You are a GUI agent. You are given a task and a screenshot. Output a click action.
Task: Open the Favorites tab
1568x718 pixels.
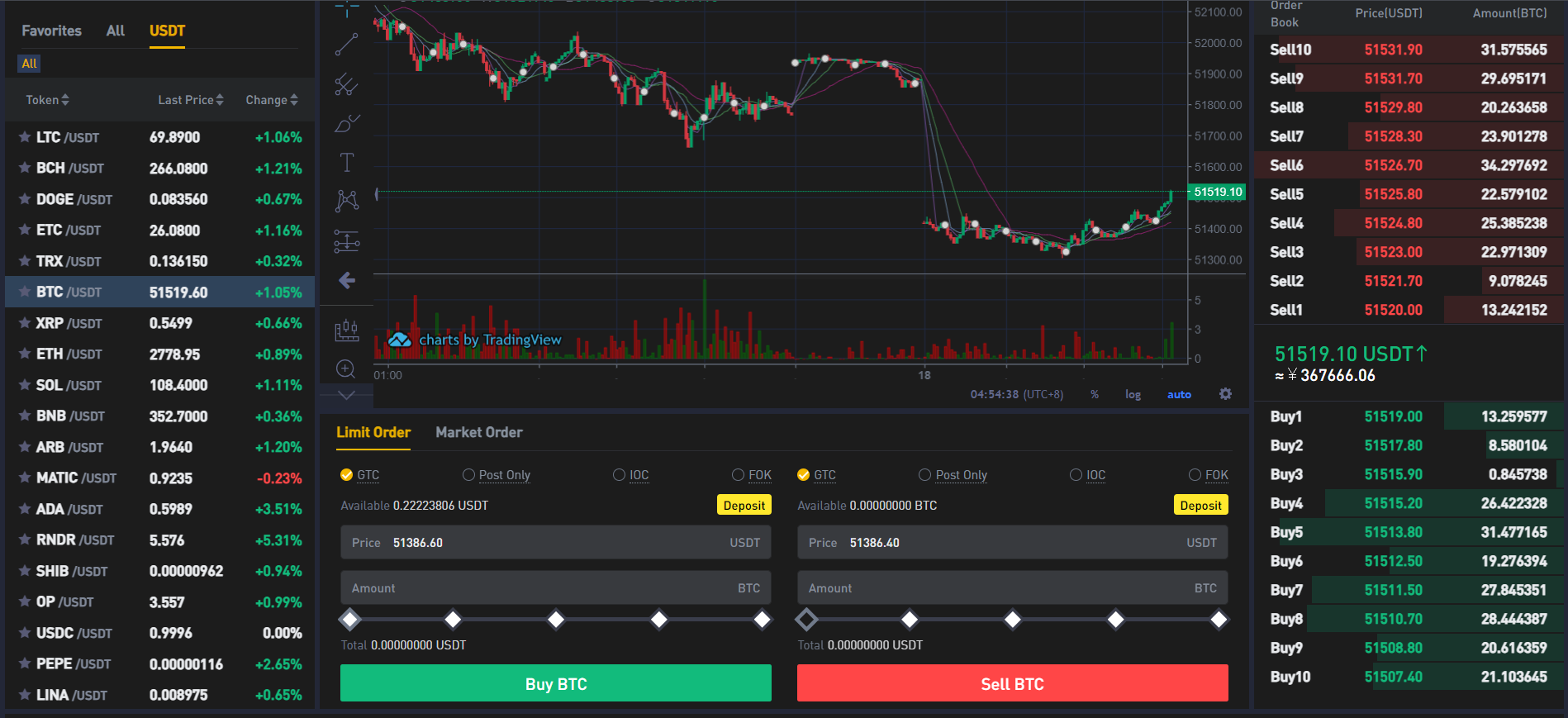[52, 31]
